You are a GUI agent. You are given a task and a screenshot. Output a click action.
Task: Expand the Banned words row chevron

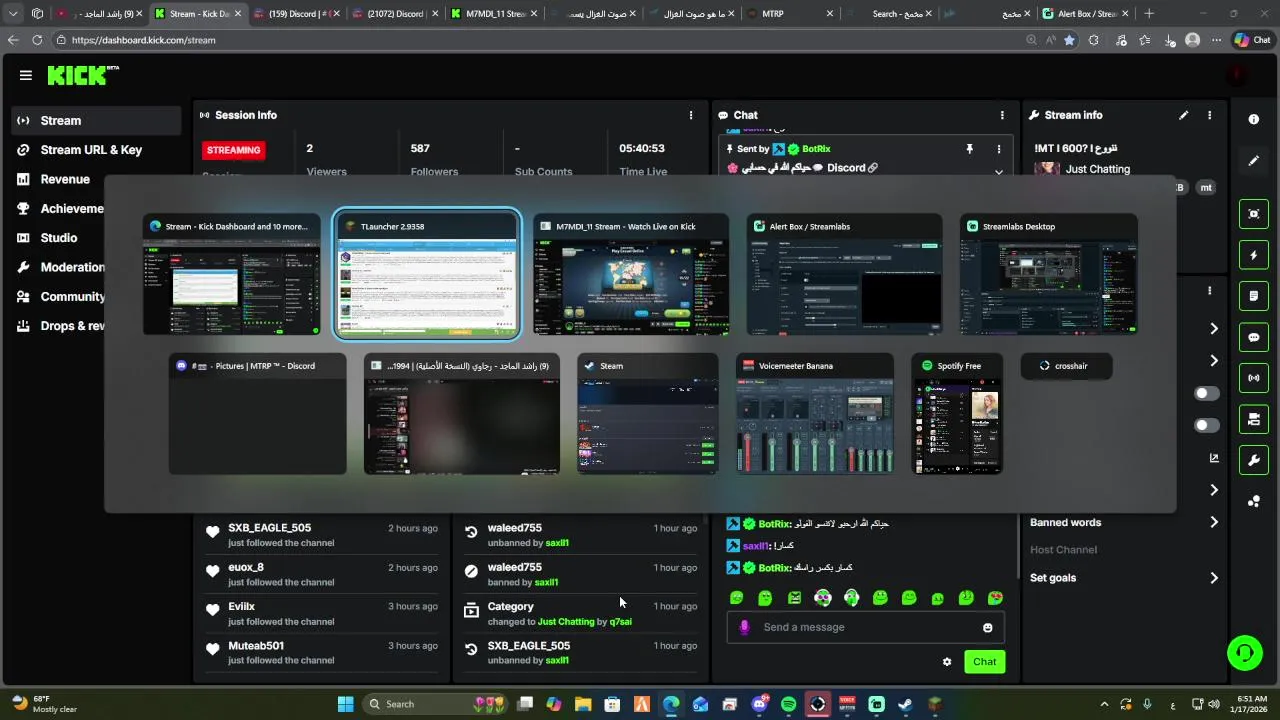click(1214, 522)
